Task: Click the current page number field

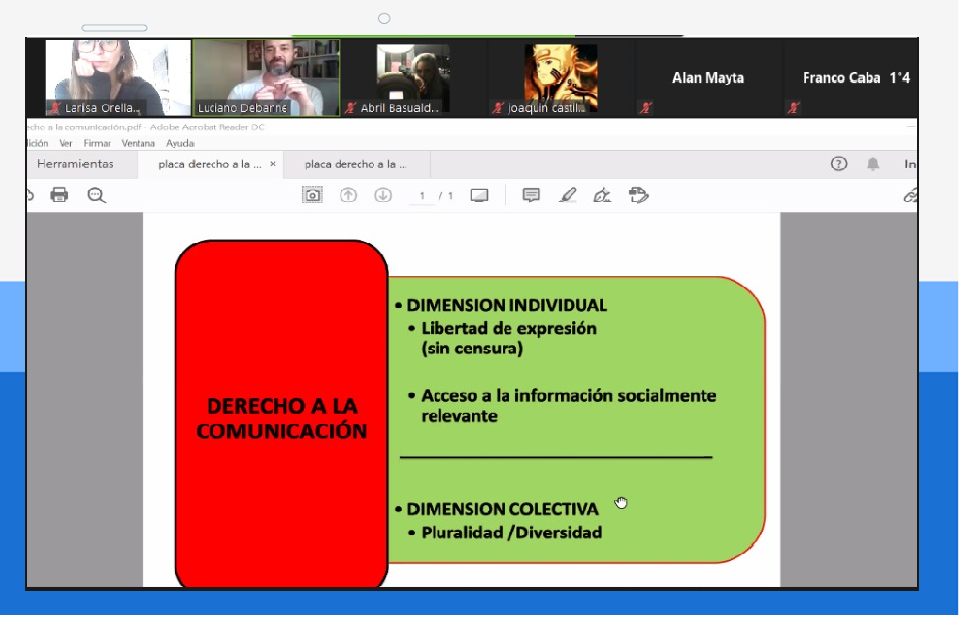Action: point(423,196)
